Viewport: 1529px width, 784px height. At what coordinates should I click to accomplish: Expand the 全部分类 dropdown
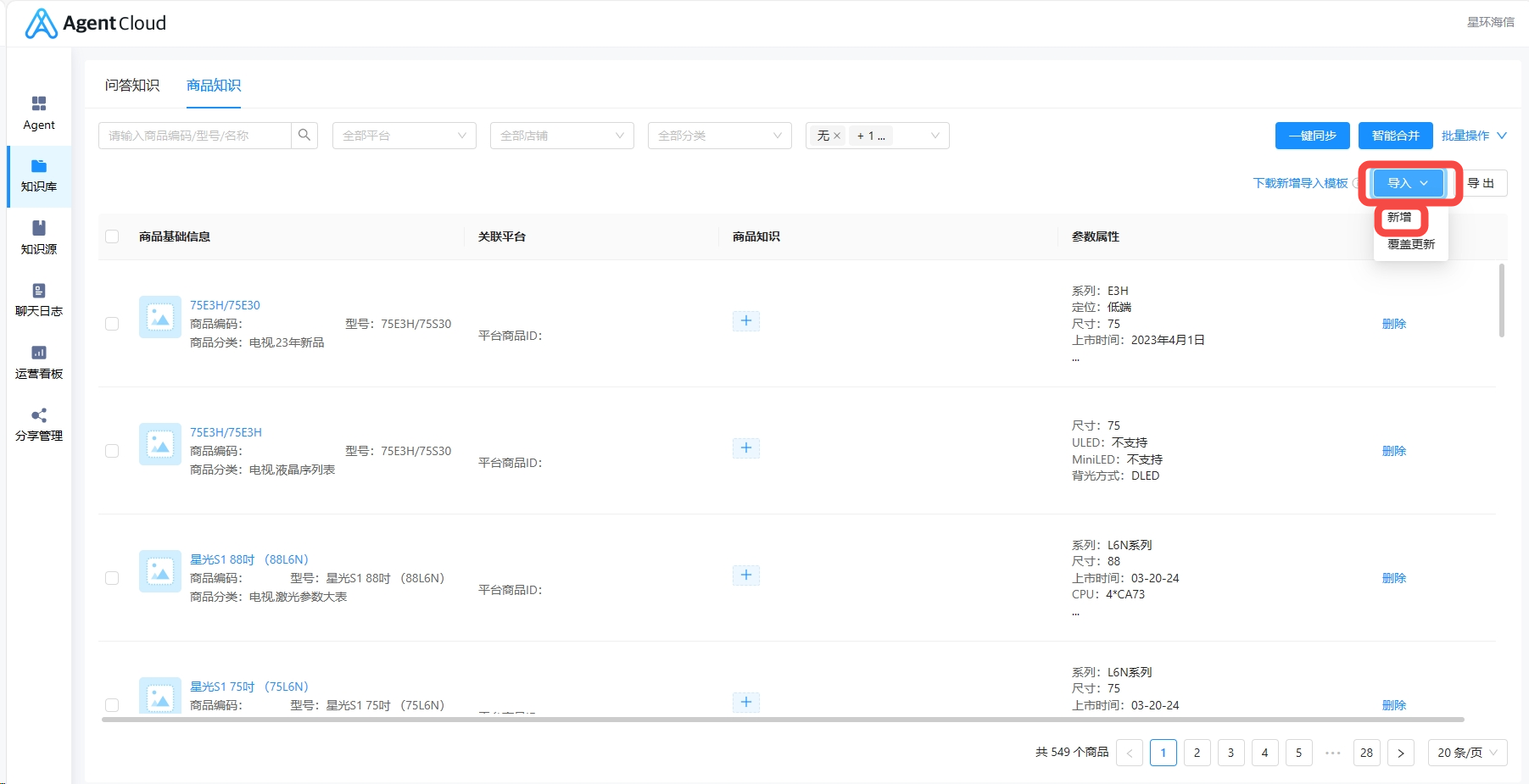(x=720, y=136)
